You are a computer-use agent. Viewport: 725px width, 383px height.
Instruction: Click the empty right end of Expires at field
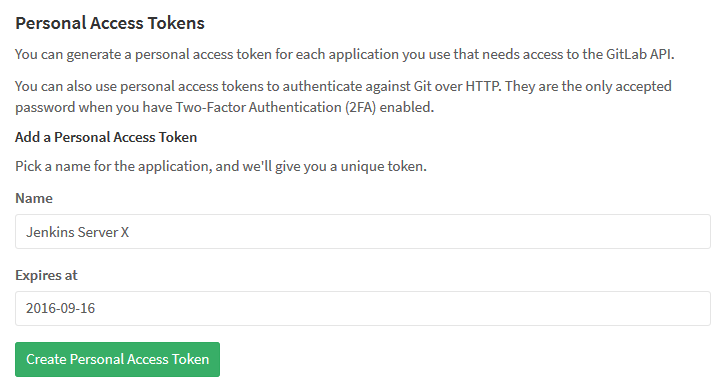point(647,308)
